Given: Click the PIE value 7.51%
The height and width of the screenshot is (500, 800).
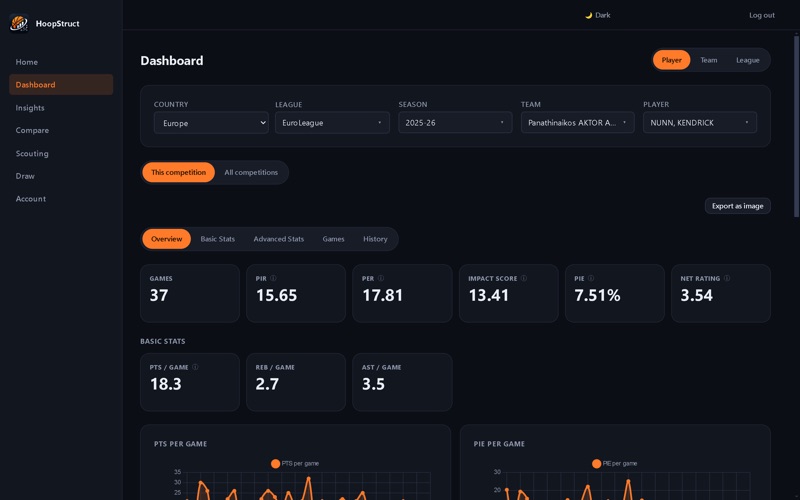Looking at the screenshot, I should click(597, 295).
